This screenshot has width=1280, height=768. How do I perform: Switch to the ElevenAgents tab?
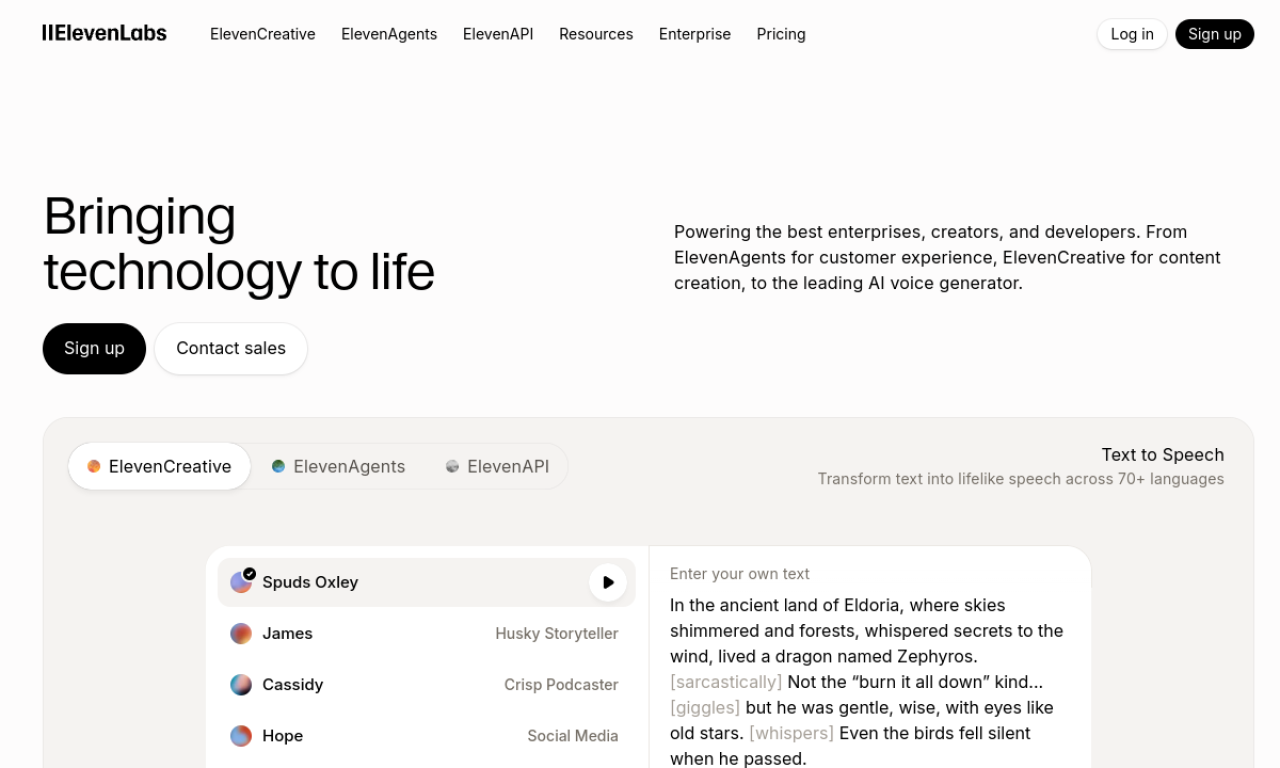tap(349, 465)
